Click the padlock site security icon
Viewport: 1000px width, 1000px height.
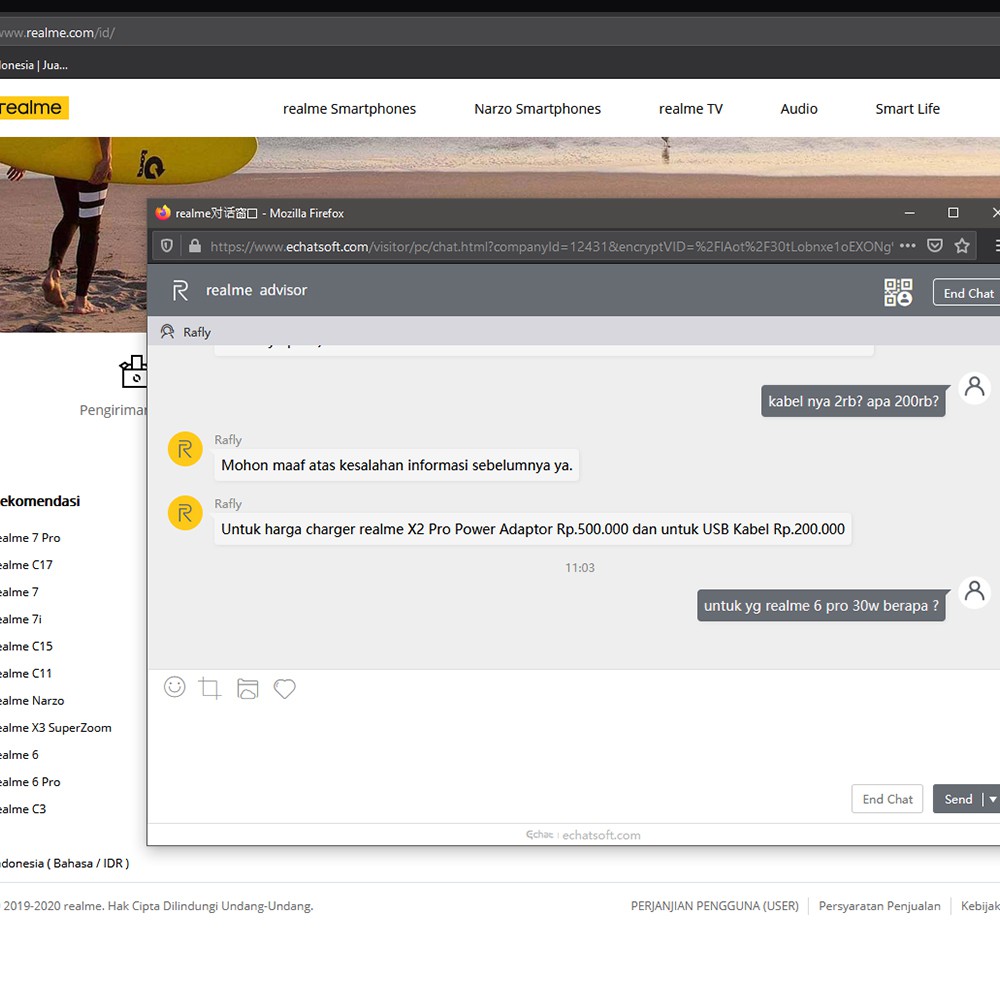click(x=194, y=246)
